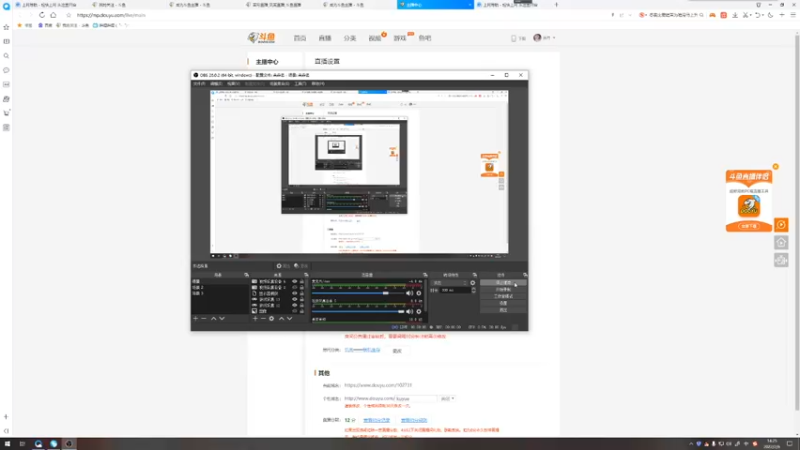Toggle visibility of the 显示器捕获 source
The height and width of the screenshot is (450, 800).
tap(294, 293)
